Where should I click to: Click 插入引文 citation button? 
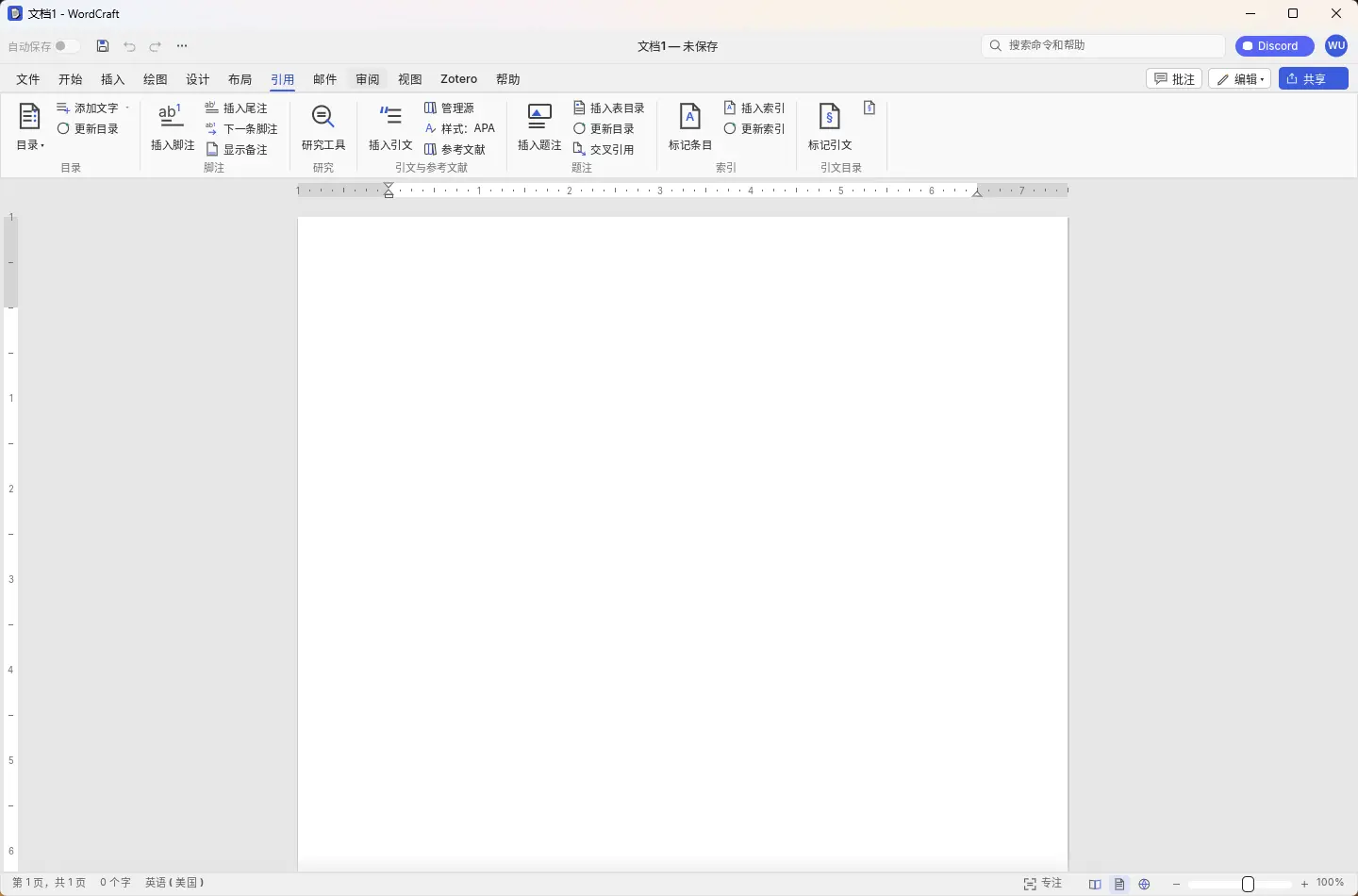pyautogui.click(x=390, y=127)
